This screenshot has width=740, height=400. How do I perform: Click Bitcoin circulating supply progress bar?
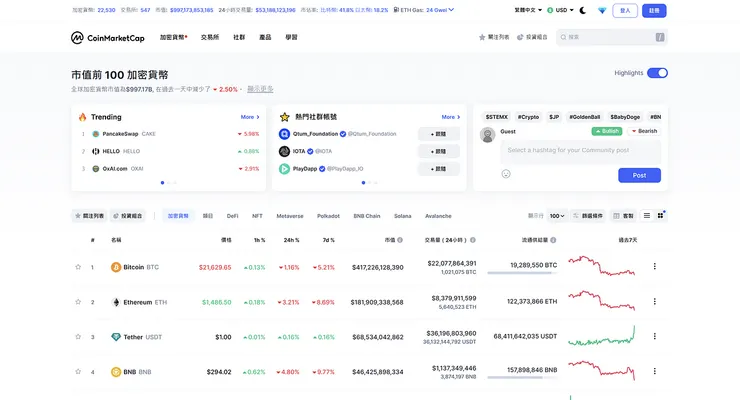(x=522, y=273)
